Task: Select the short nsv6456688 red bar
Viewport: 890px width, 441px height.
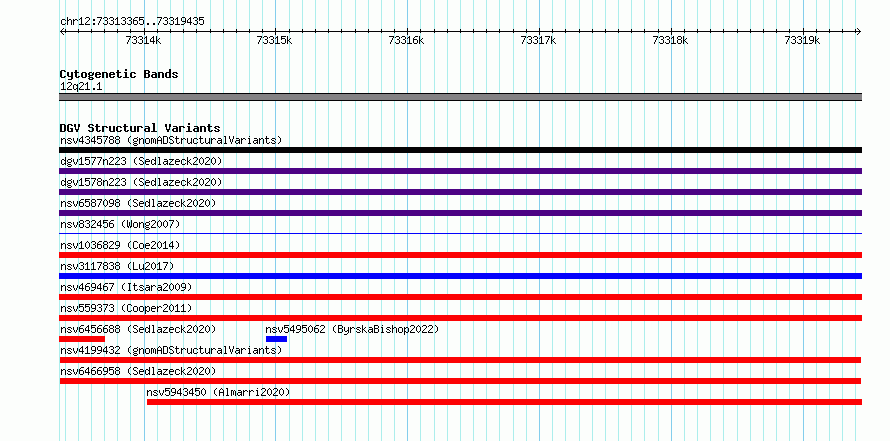Action: (x=82, y=339)
